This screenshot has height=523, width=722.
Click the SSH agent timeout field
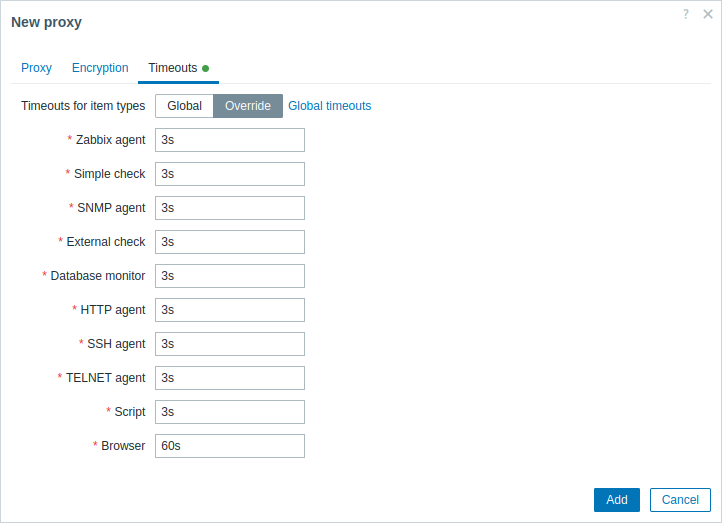tap(229, 344)
